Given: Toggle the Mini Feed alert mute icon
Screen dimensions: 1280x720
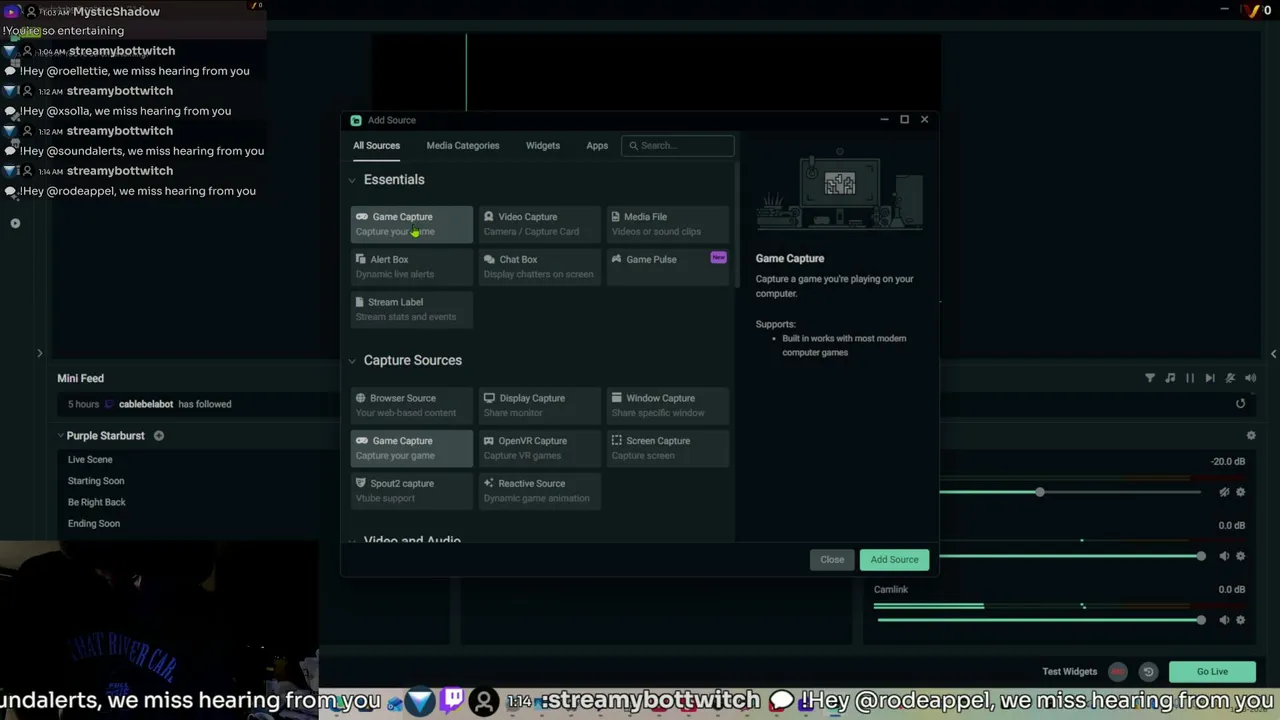Looking at the screenshot, I should (1230, 378).
